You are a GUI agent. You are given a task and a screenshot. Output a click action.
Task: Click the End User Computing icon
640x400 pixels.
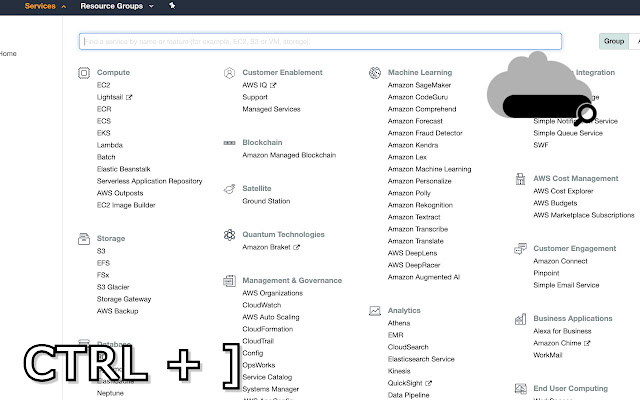(x=520, y=389)
